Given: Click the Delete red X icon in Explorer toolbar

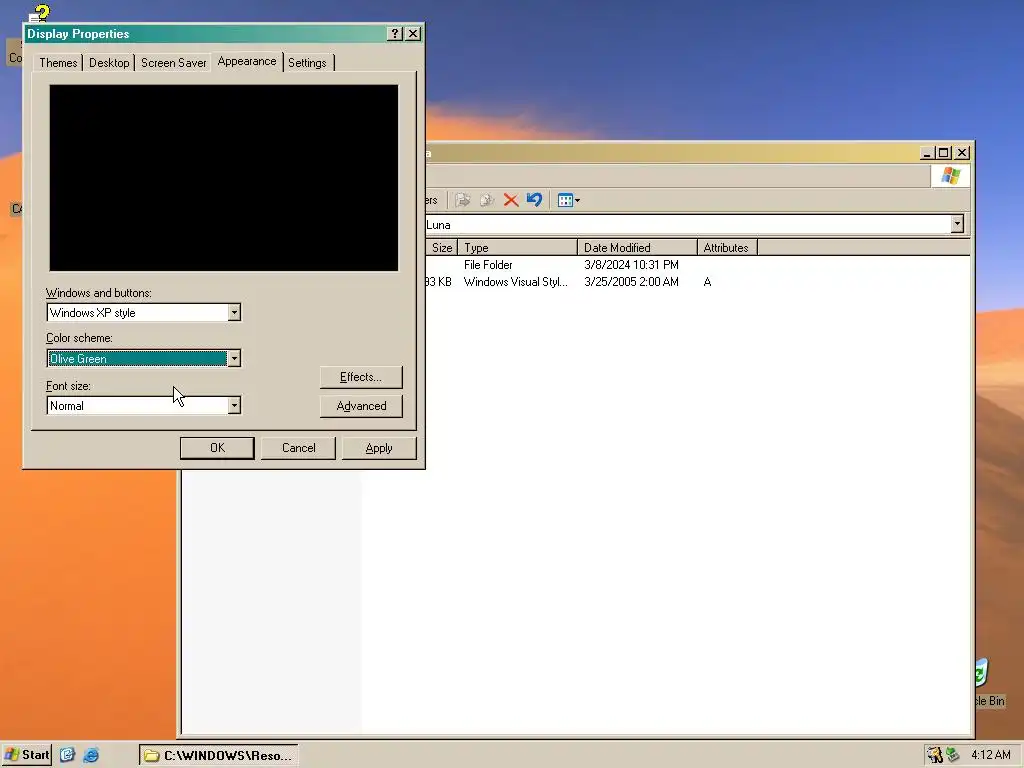Looking at the screenshot, I should 511,200.
